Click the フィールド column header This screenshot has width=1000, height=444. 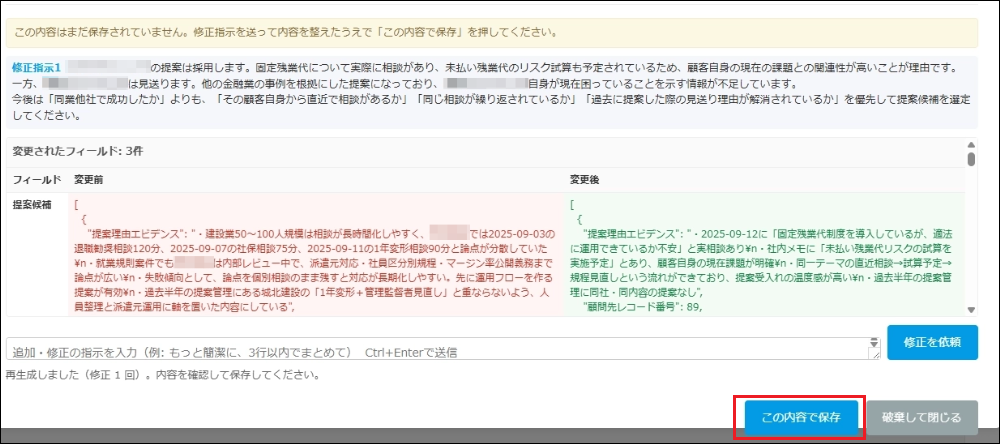coord(37,181)
